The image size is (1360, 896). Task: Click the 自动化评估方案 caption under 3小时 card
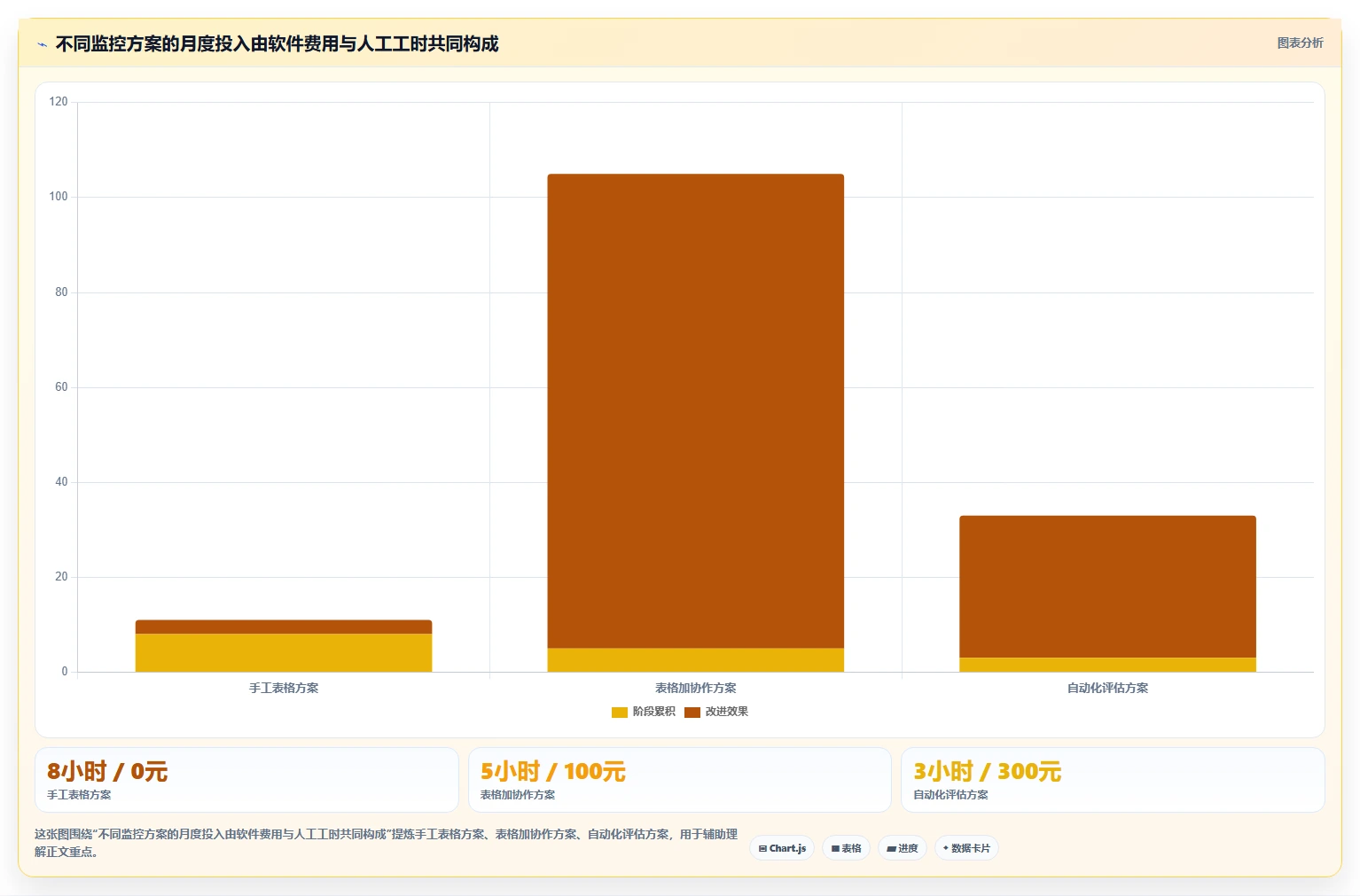pos(950,795)
